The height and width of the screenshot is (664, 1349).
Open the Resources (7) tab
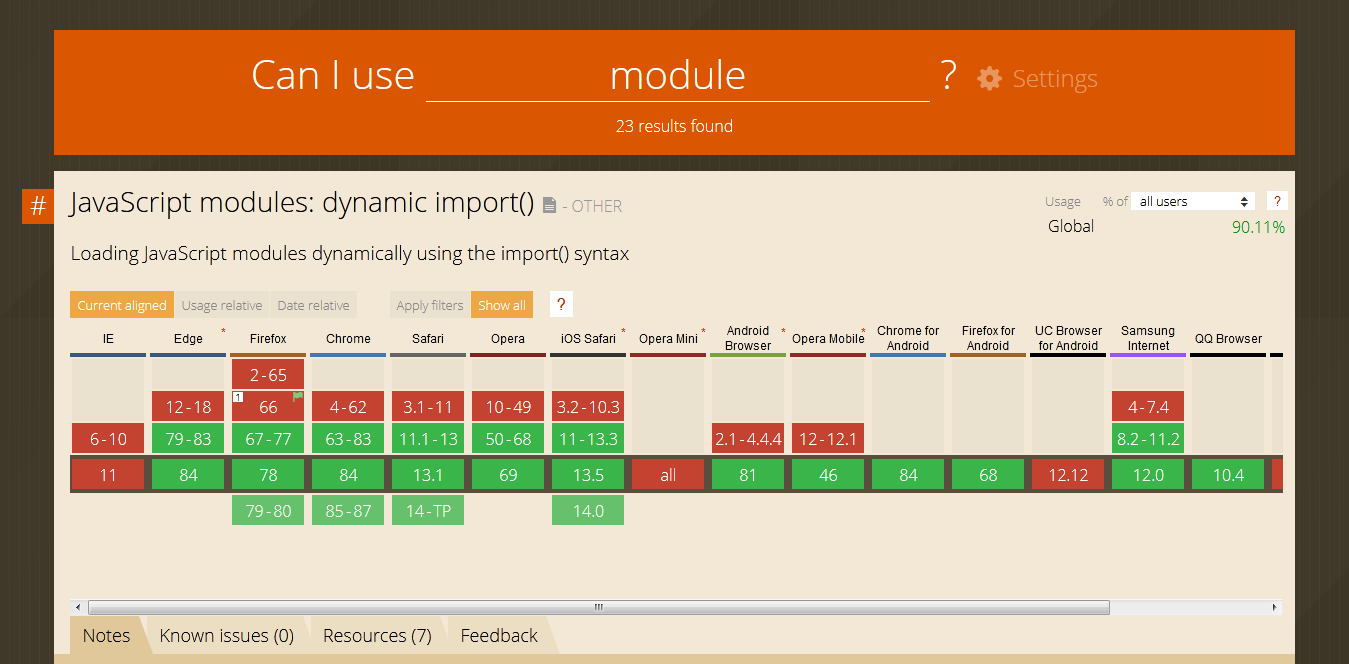(377, 635)
